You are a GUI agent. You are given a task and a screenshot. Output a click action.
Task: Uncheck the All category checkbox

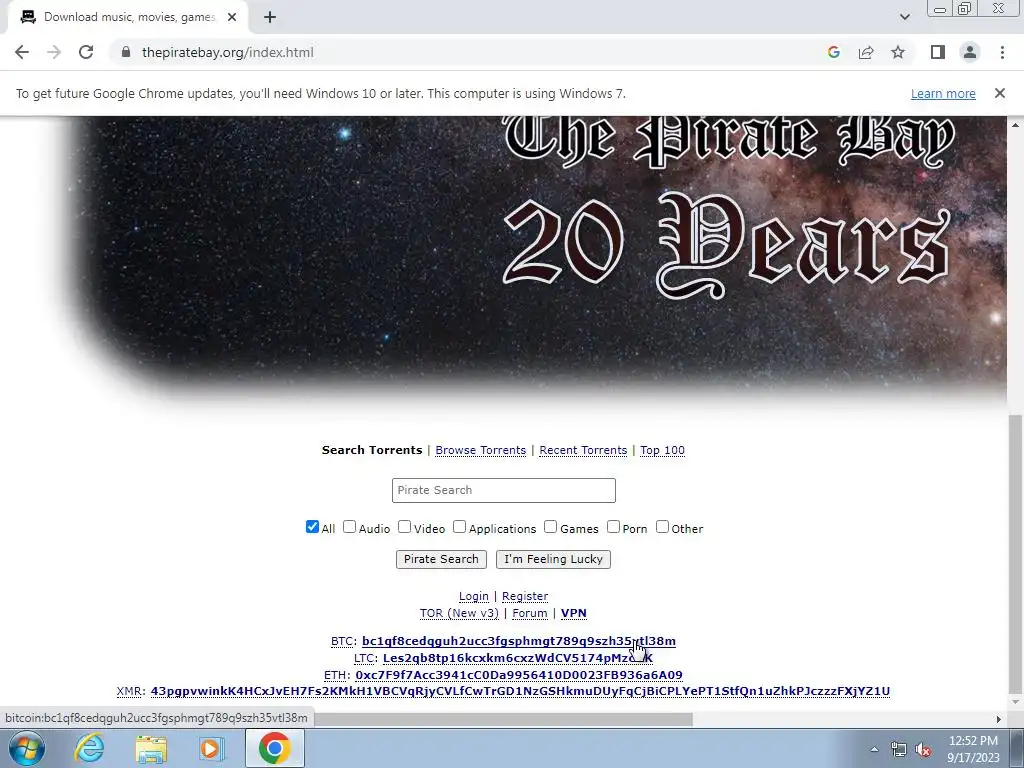point(312,526)
